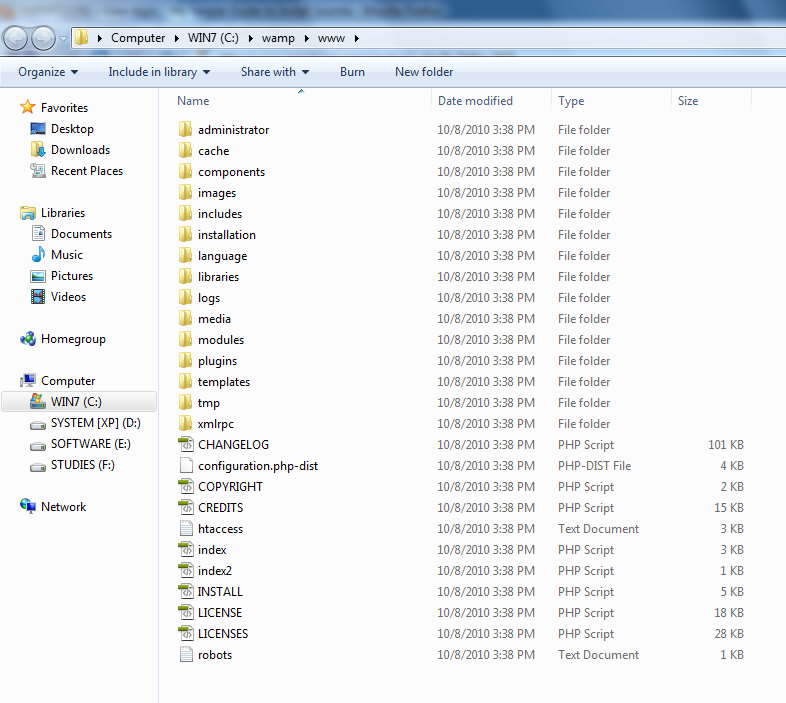786x703 pixels.
Task: Sort by the Size column header
Action: coord(688,101)
